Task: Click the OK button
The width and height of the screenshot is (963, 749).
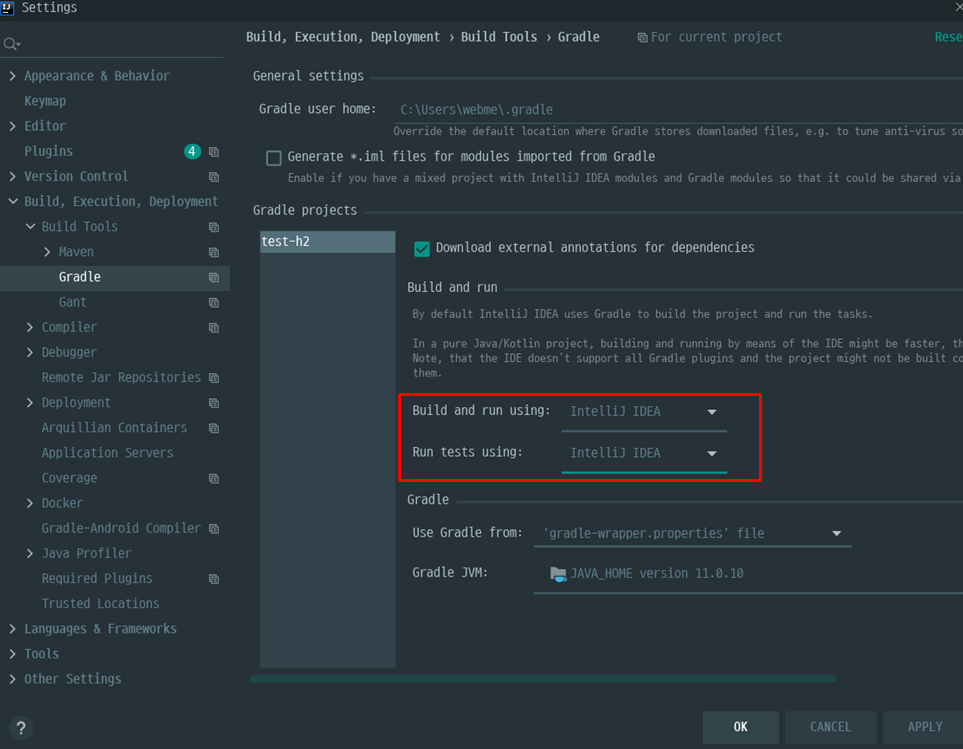Action: 741,727
